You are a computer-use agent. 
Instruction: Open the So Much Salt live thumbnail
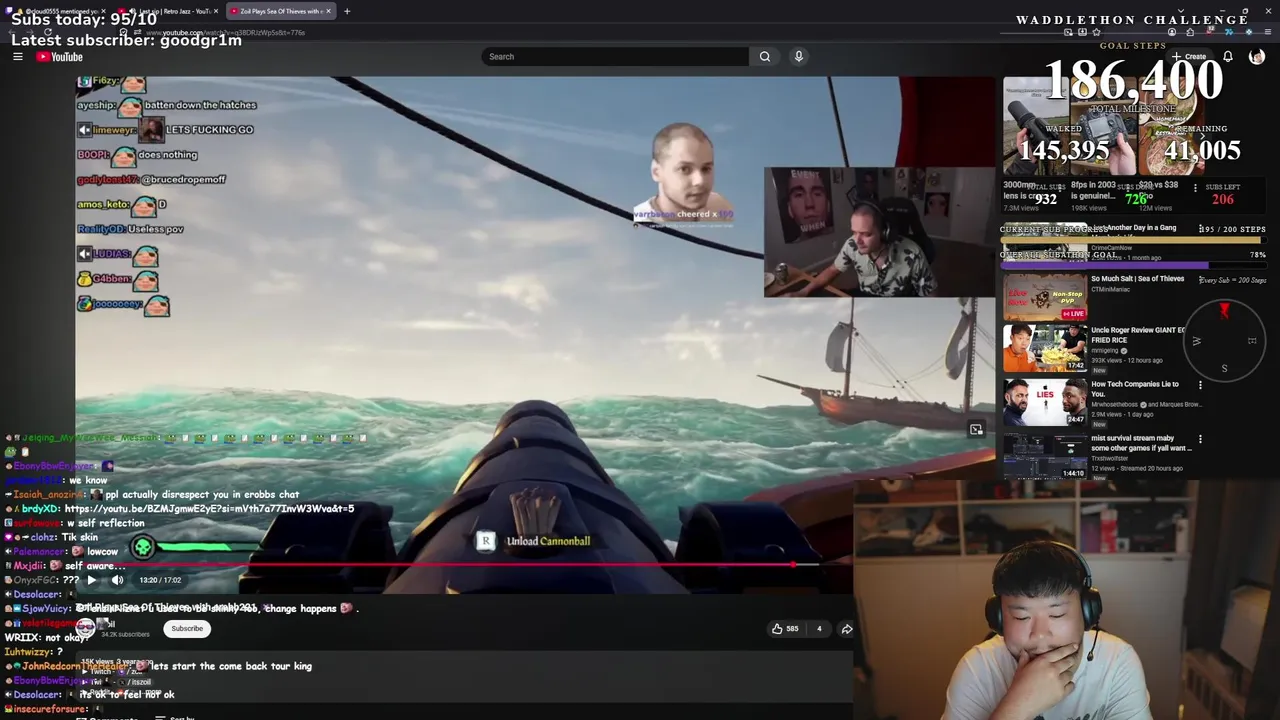click(1045, 297)
